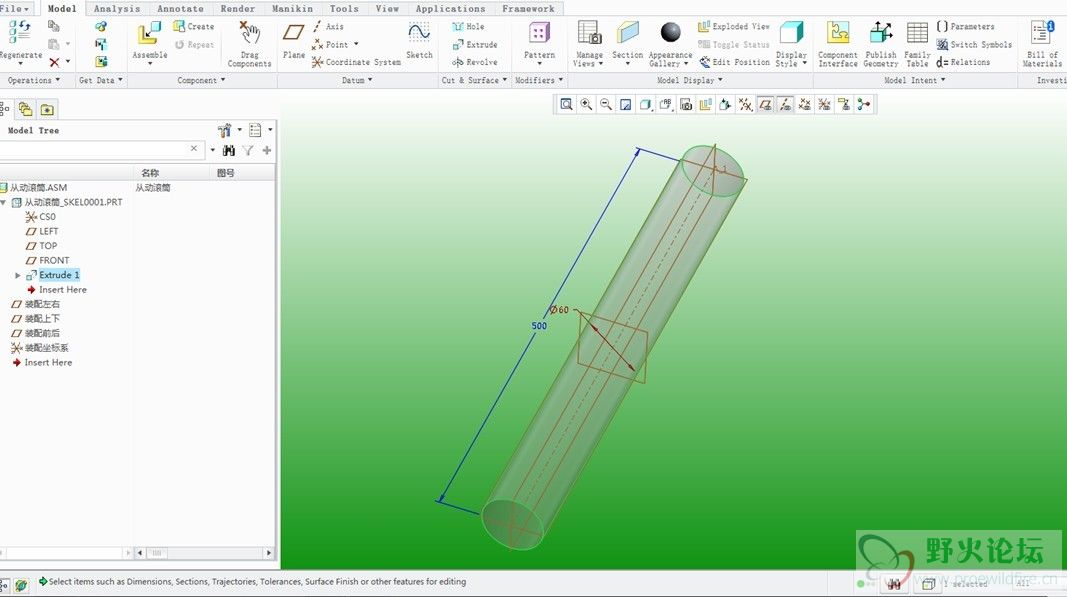The image size is (1067, 597).
Task: Click the Publish Geometry icon
Action: point(881,33)
